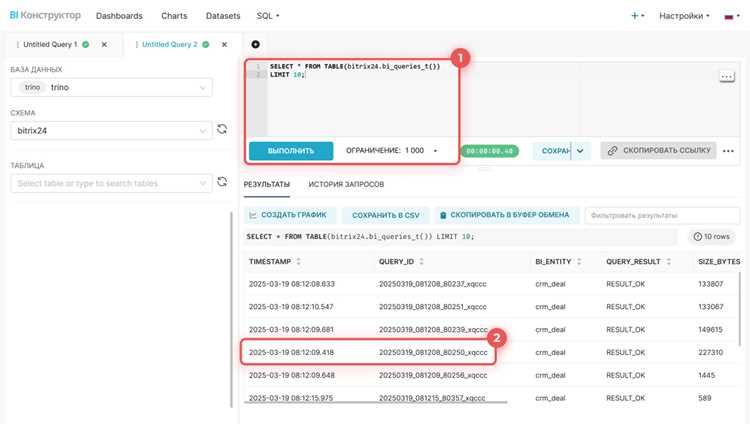Click the results horizontal scrollbar
This screenshot has width=750, height=424.
pyautogui.click(x=375, y=402)
